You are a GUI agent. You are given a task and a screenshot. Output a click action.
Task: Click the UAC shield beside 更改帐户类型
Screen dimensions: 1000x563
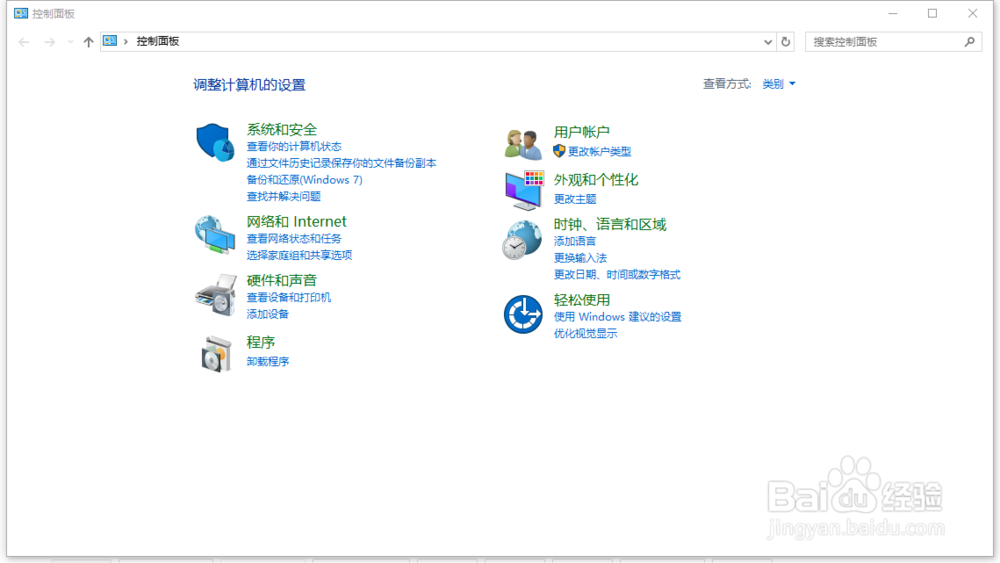point(559,151)
